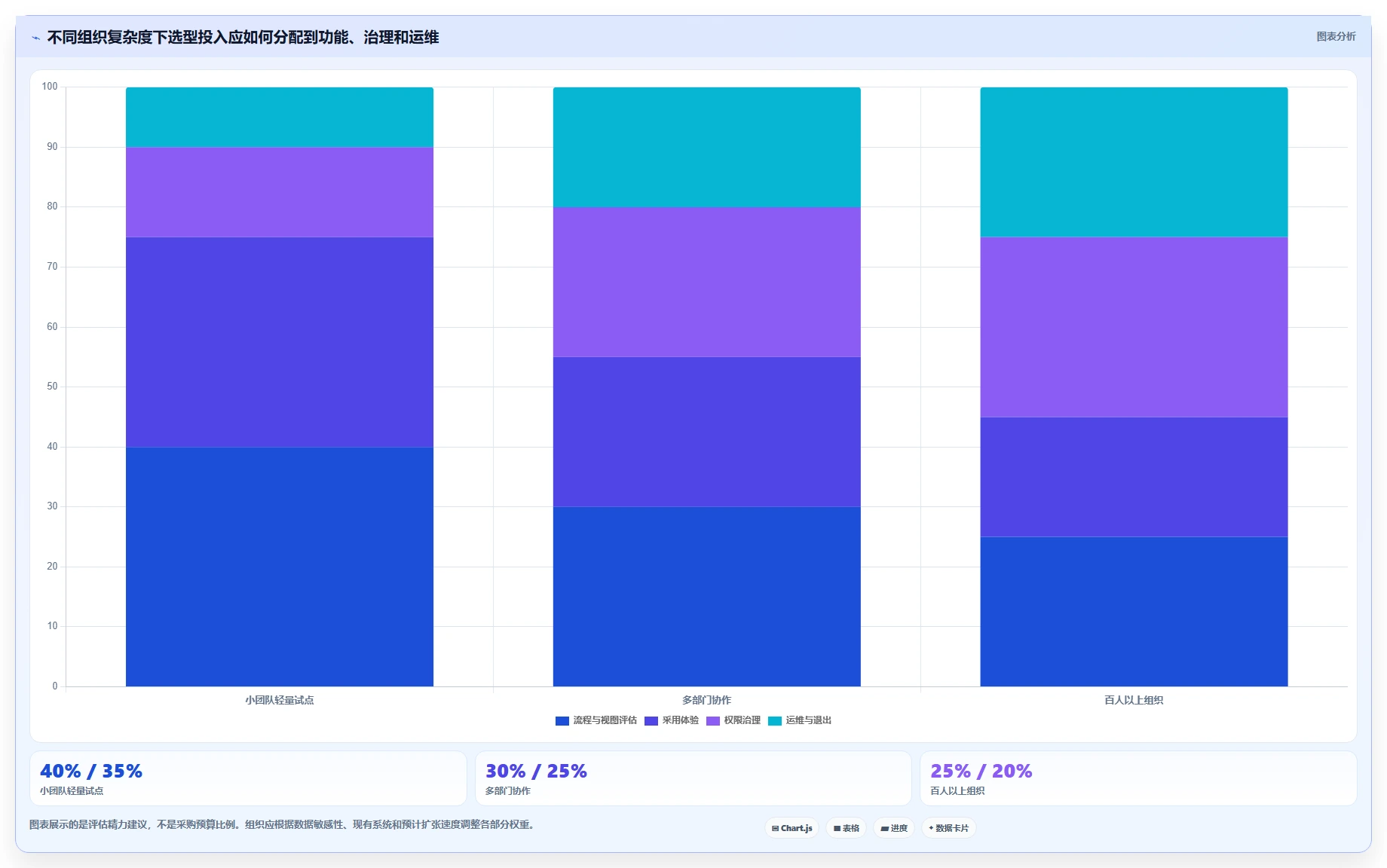Click the y-axis value 50
The image size is (1387, 868).
[52, 387]
